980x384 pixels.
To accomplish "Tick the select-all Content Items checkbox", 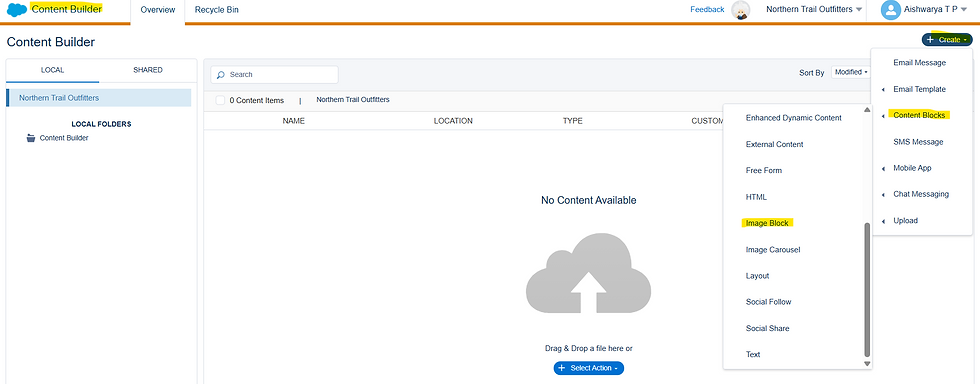I will click(x=220, y=100).
